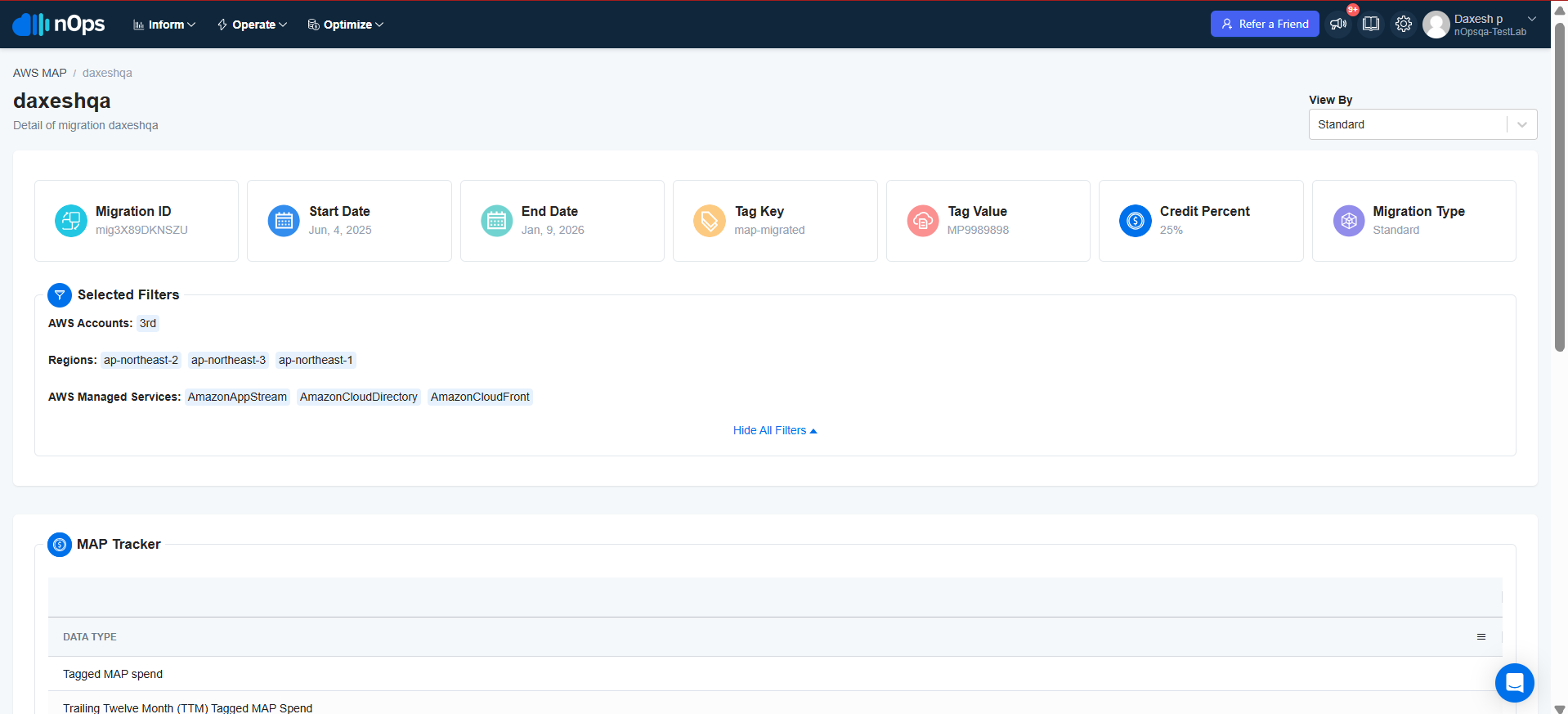This screenshot has width=1568, height=714.
Task: Click the Selected Filters funnel icon
Action: click(60, 295)
